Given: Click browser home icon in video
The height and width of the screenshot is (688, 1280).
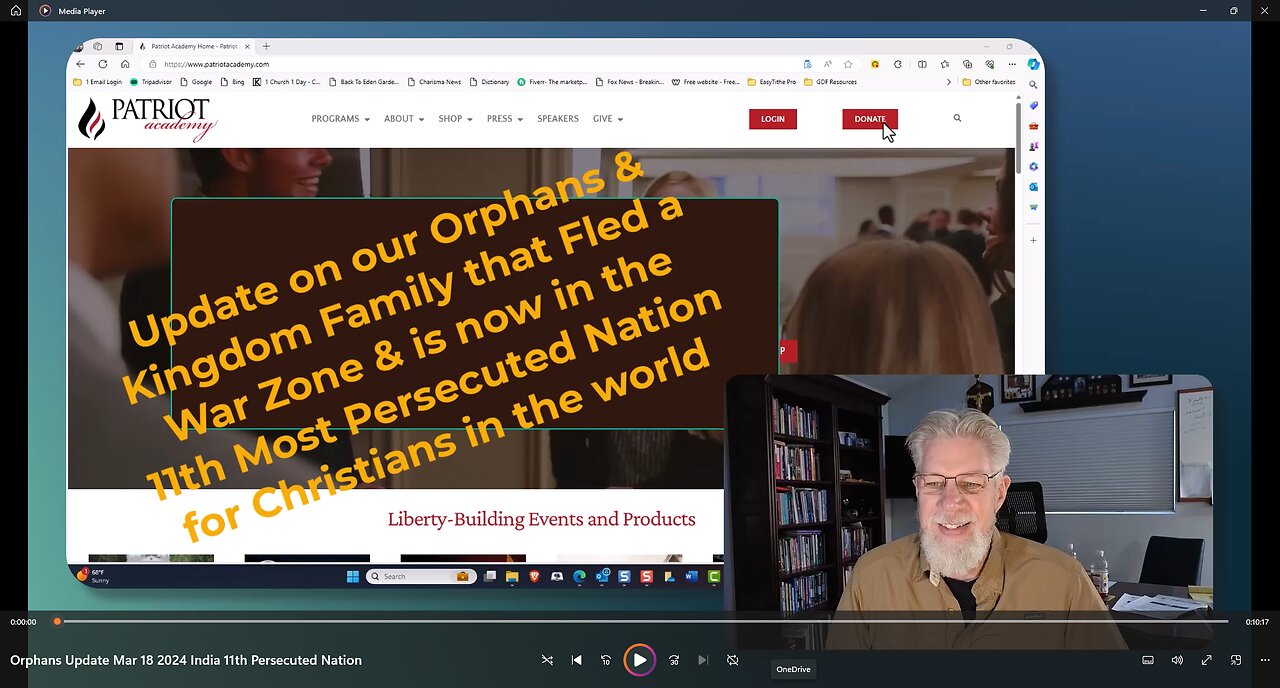Looking at the screenshot, I should (x=125, y=64).
